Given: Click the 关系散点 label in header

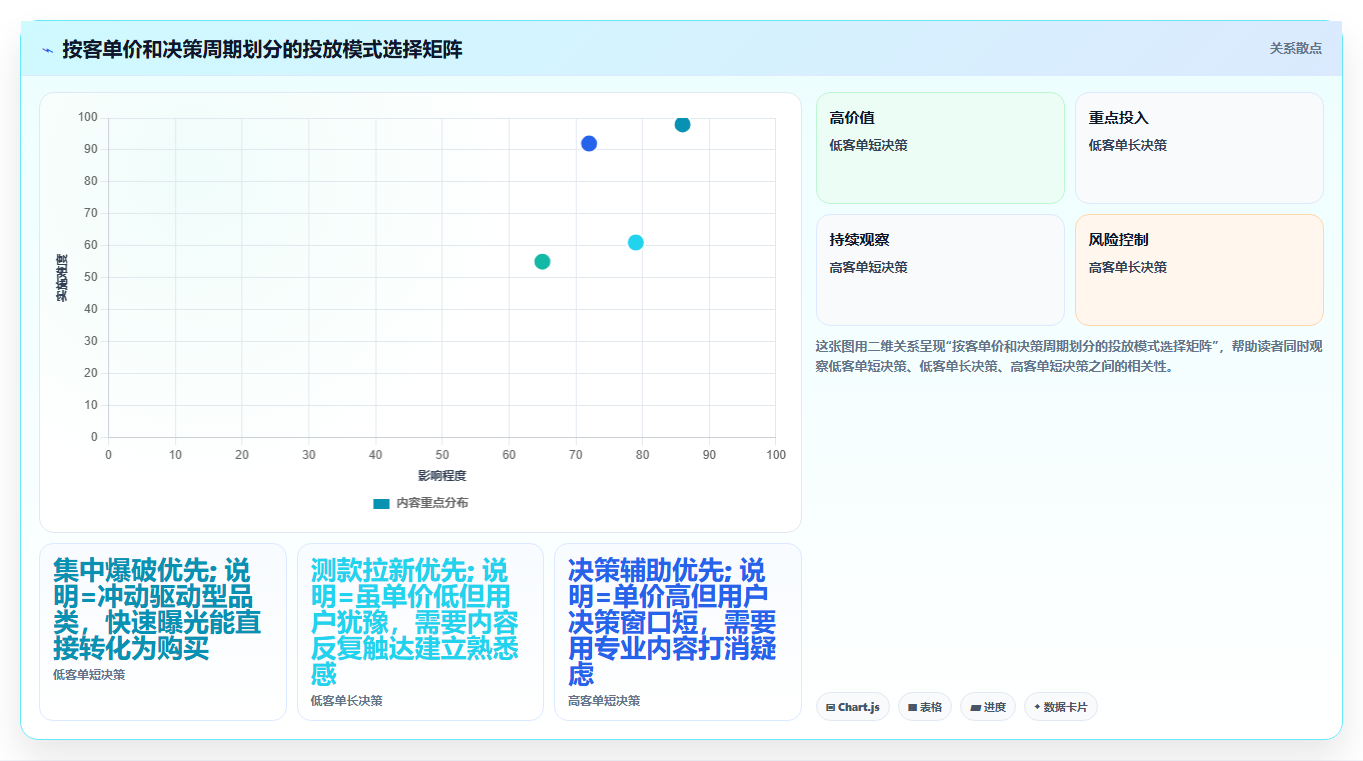Looking at the screenshot, I should (x=1295, y=48).
